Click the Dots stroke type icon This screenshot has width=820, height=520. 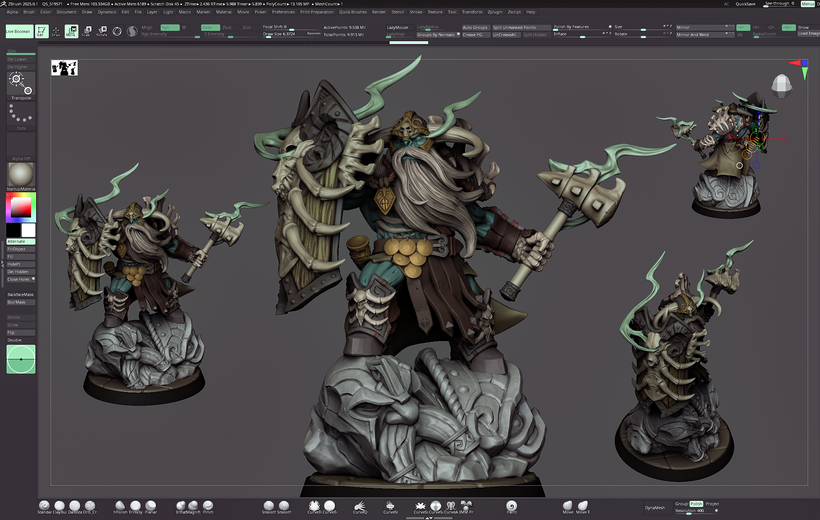click(21, 116)
